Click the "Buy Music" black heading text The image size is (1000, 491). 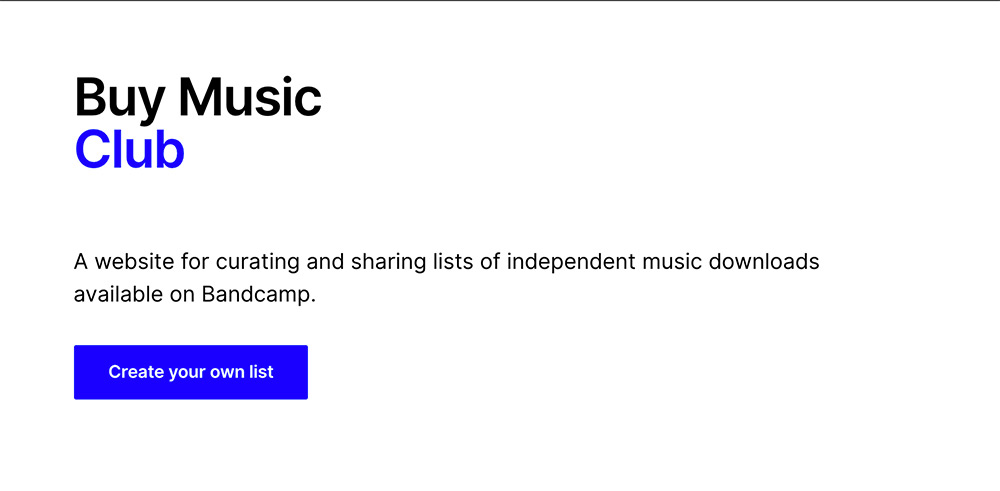coord(198,97)
